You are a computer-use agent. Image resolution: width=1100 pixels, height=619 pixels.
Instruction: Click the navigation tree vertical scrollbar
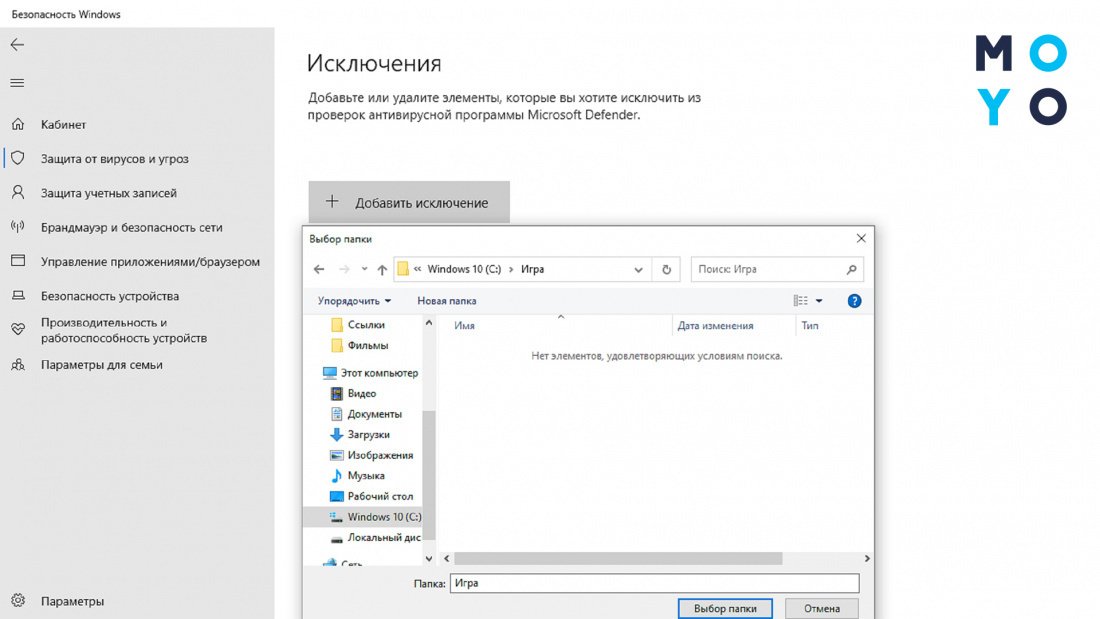[429, 474]
